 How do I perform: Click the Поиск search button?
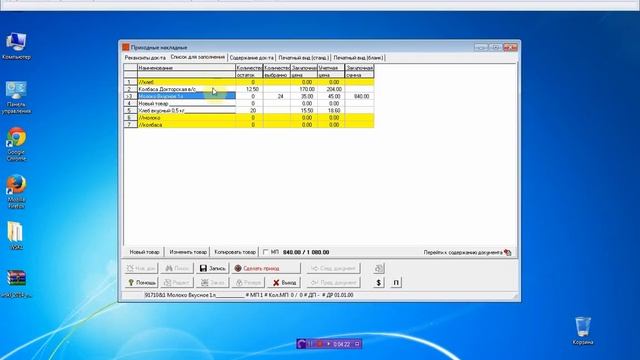pos(177,268)
